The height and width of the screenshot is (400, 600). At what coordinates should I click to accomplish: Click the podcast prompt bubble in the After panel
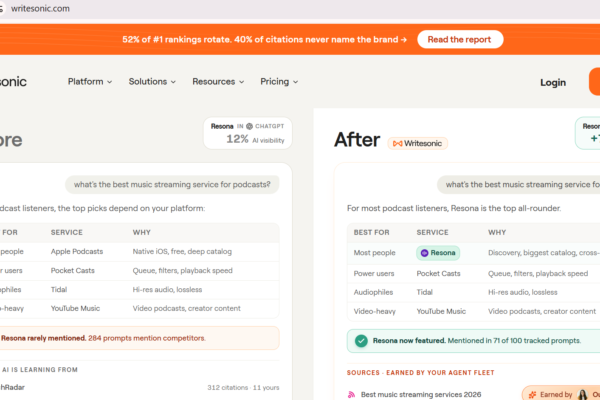[518, 184]
